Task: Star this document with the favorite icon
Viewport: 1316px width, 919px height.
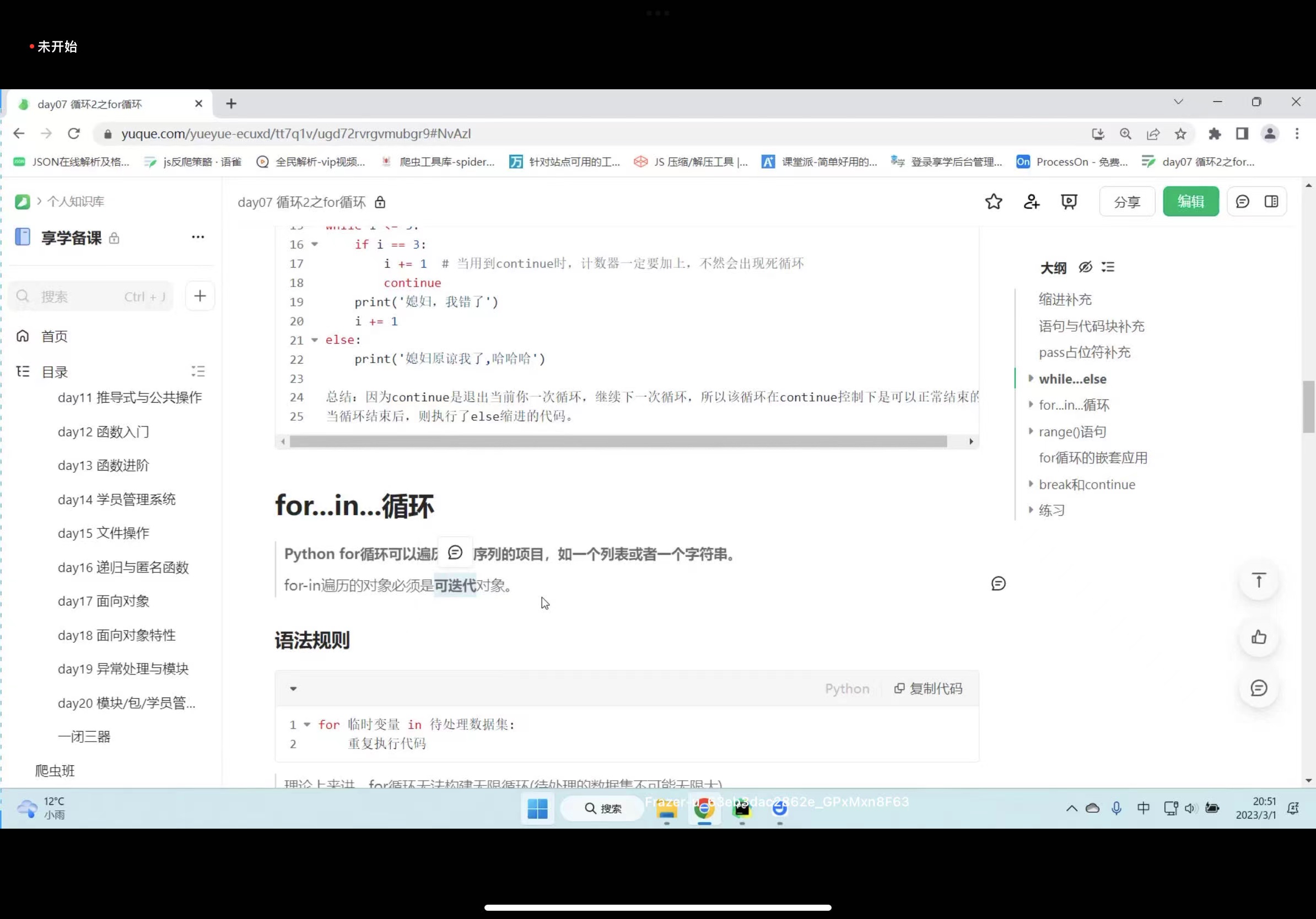Action: click(x=993, y=202)
